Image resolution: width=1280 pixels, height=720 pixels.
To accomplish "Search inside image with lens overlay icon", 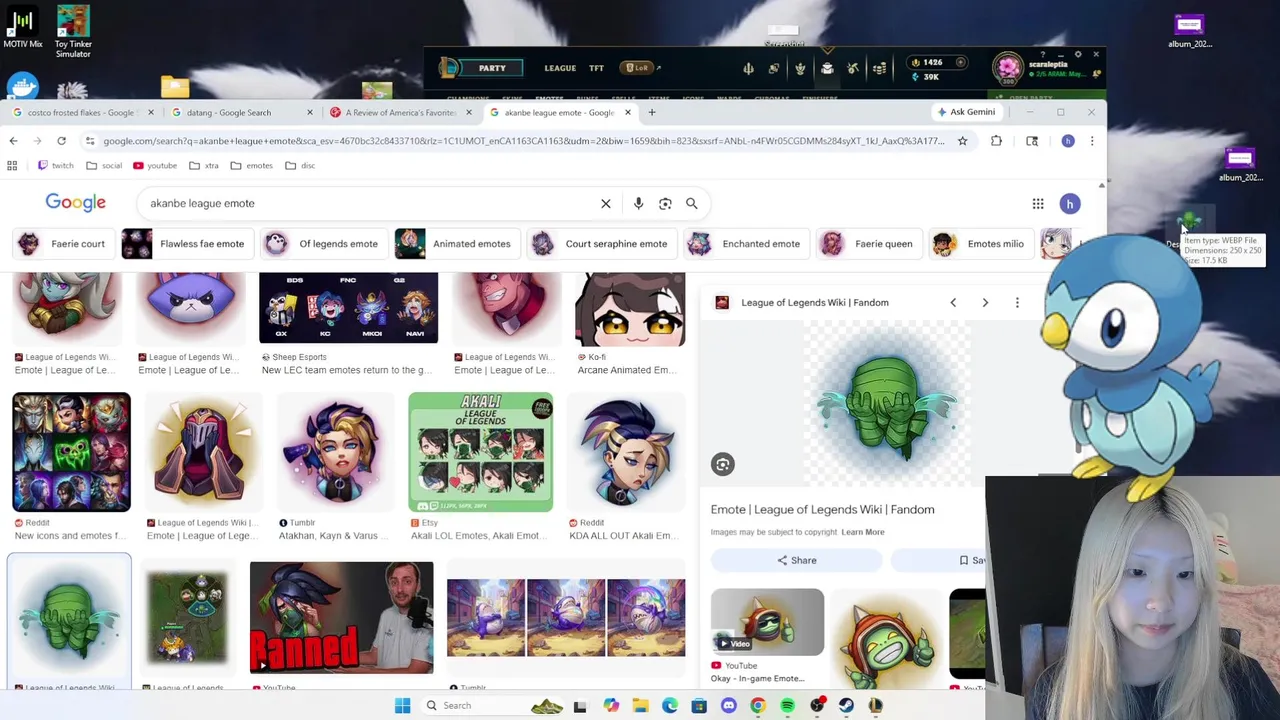I will (x=722, y=464).
